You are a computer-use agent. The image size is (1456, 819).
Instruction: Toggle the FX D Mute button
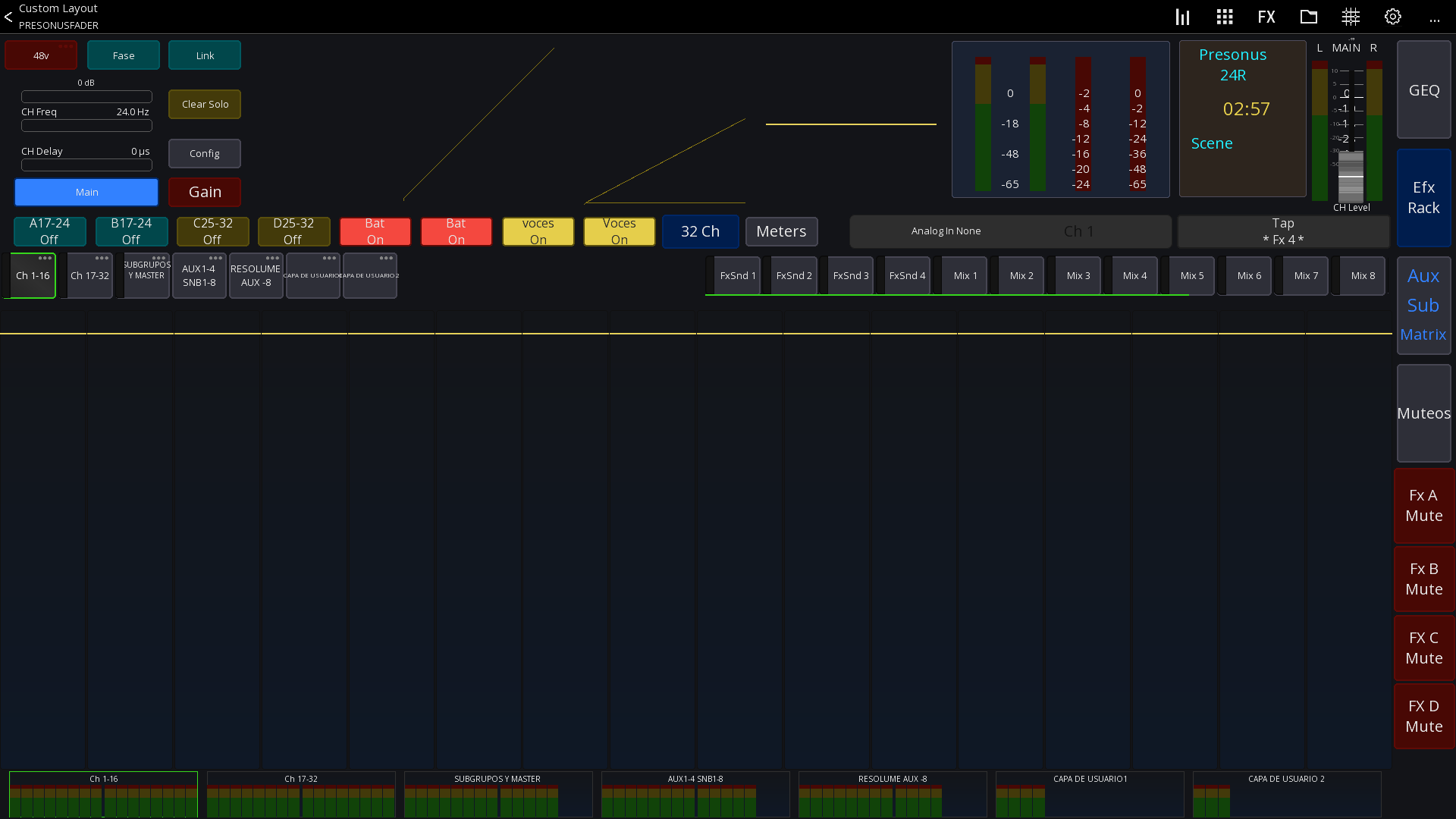pyautogui.click(x=1423, y=717)
